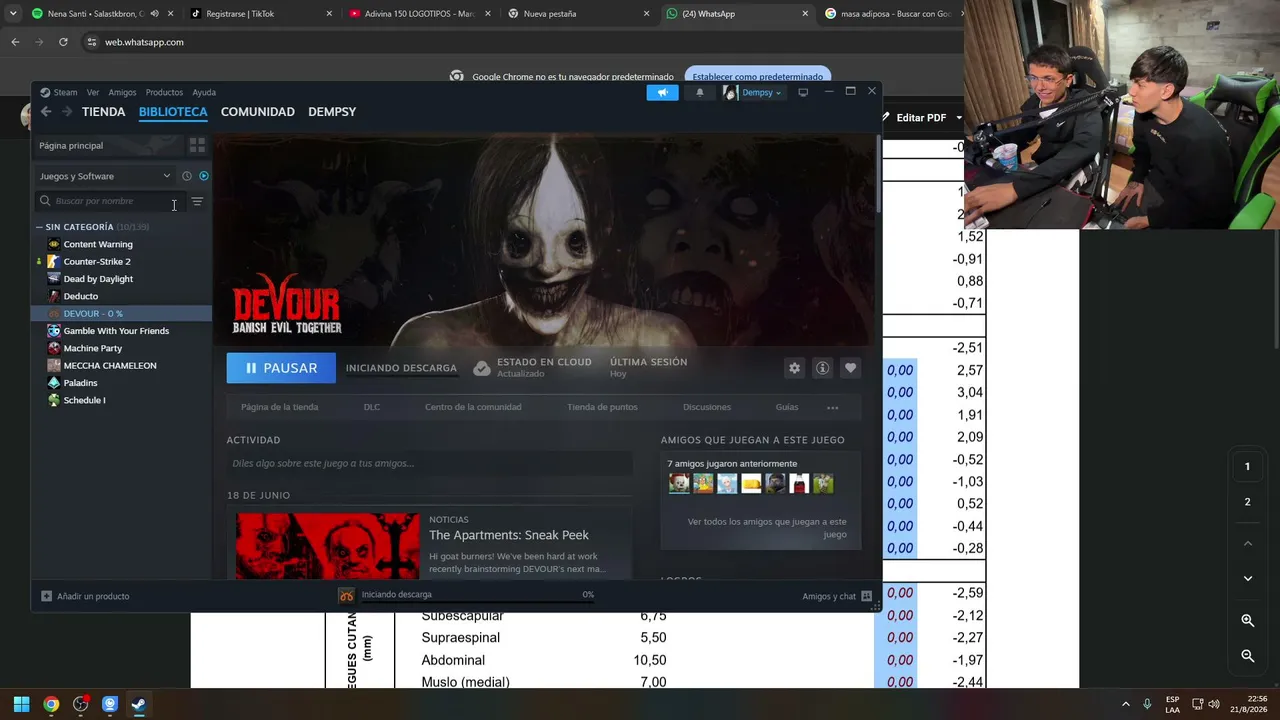Open advanced filter options icon
1280x720 pixels.
(197, 201)
